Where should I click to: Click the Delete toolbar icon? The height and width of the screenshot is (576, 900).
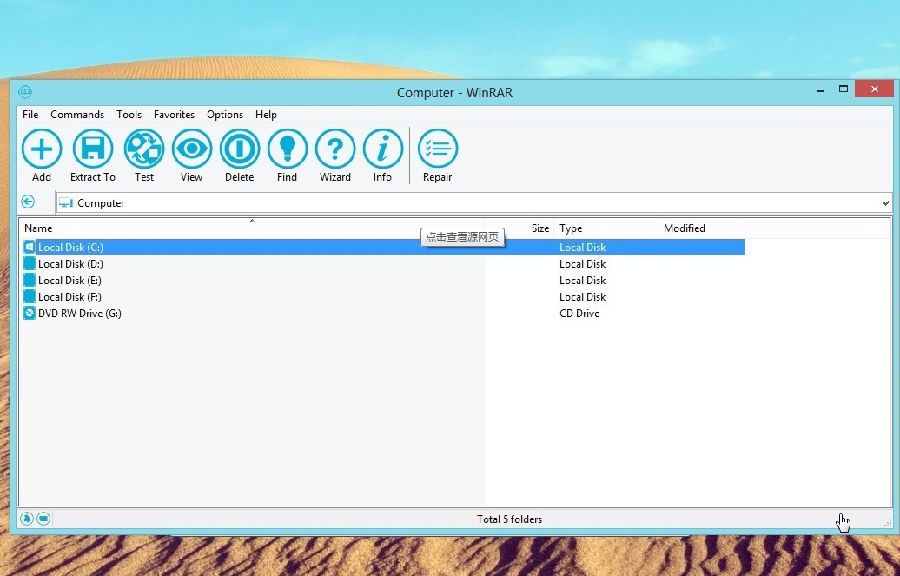(x=240, y=149)
